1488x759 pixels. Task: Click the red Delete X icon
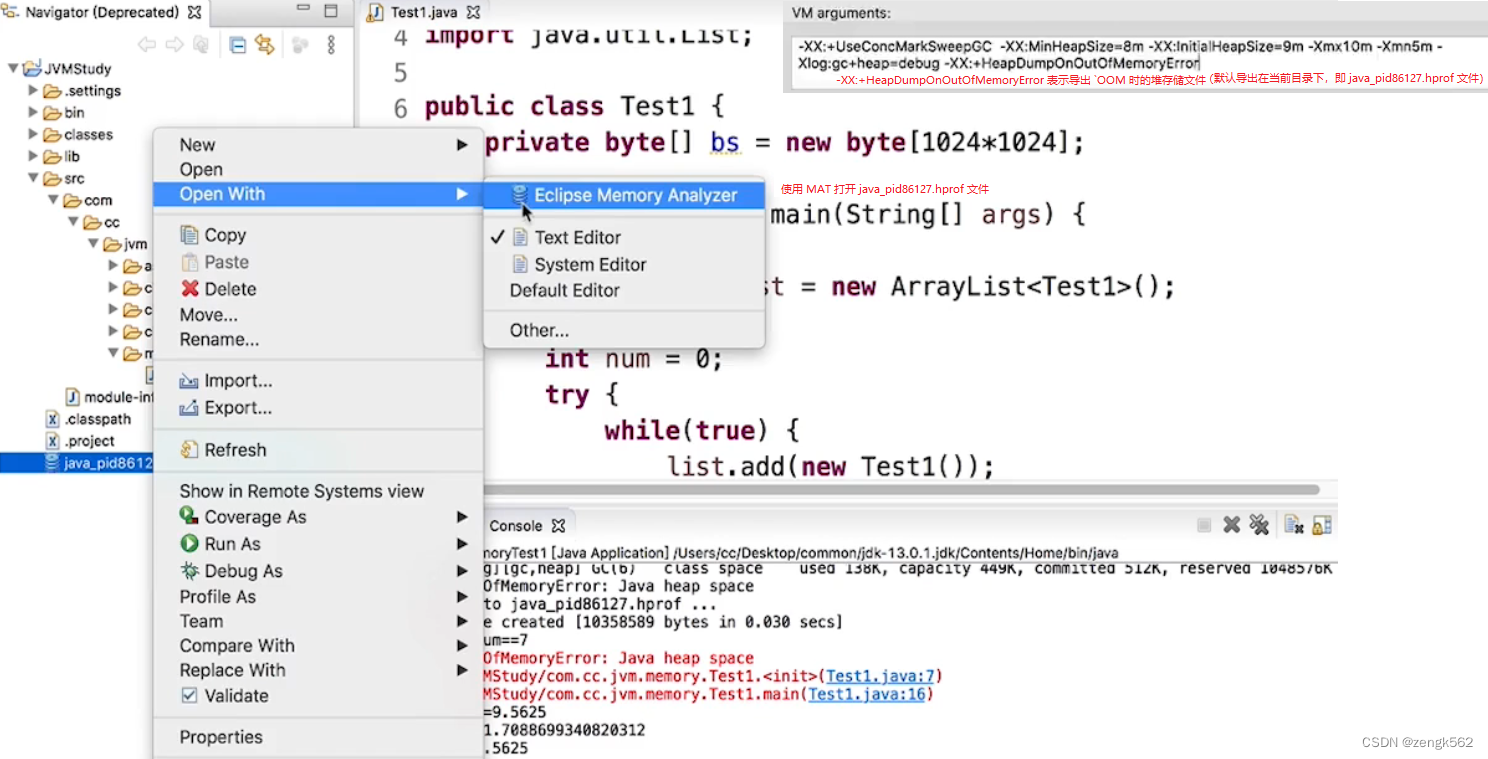pos(189,289)
